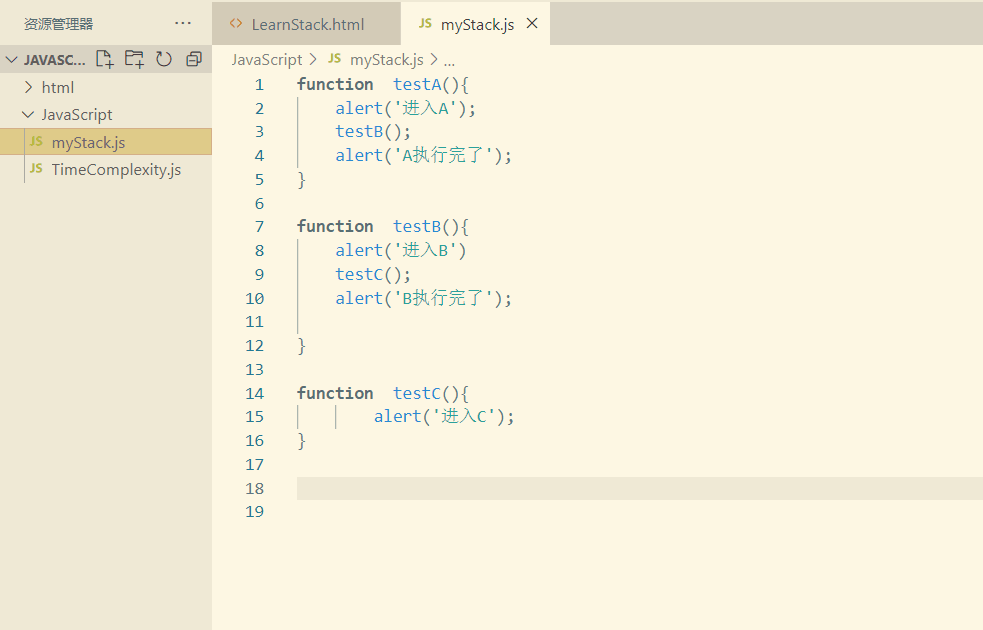
Task: Click the JS icon in the breadcrumb
Action: 335,58
